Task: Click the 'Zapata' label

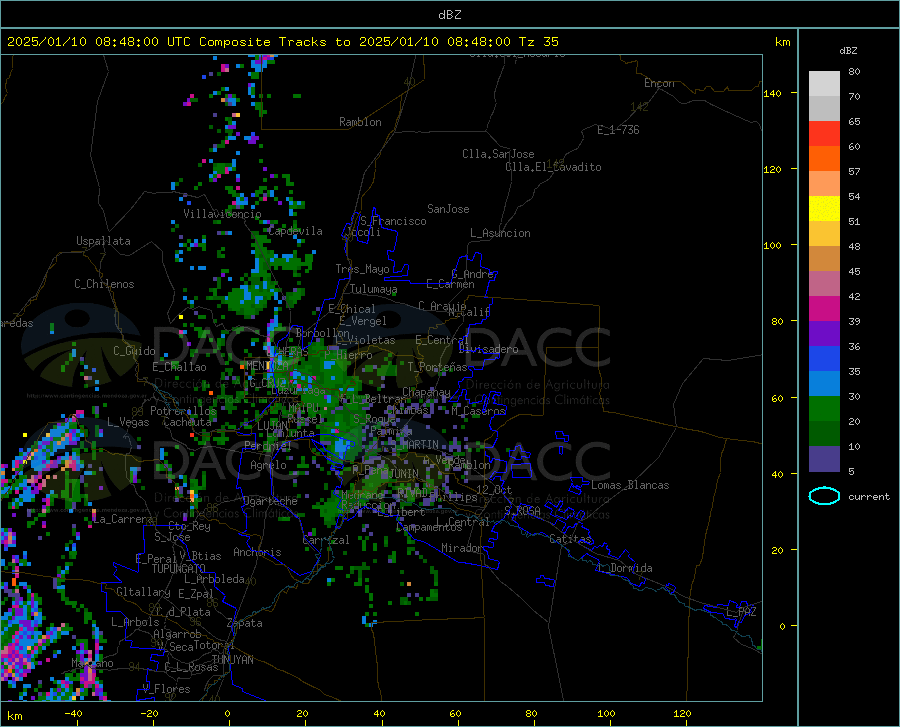Action: click(245, 623)
